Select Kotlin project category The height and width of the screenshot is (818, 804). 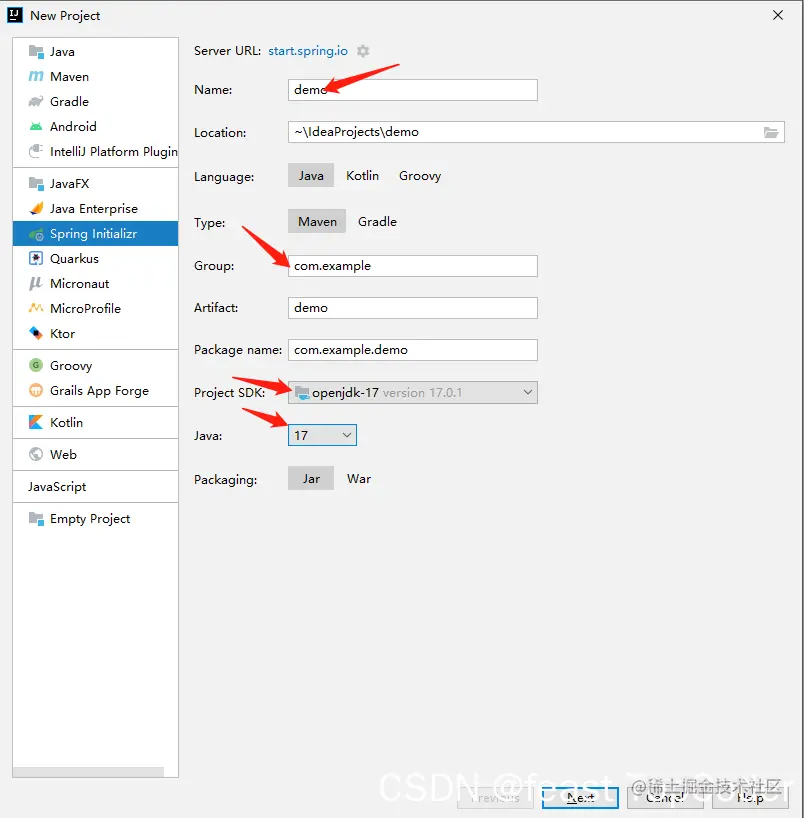(x=95, y=422)
